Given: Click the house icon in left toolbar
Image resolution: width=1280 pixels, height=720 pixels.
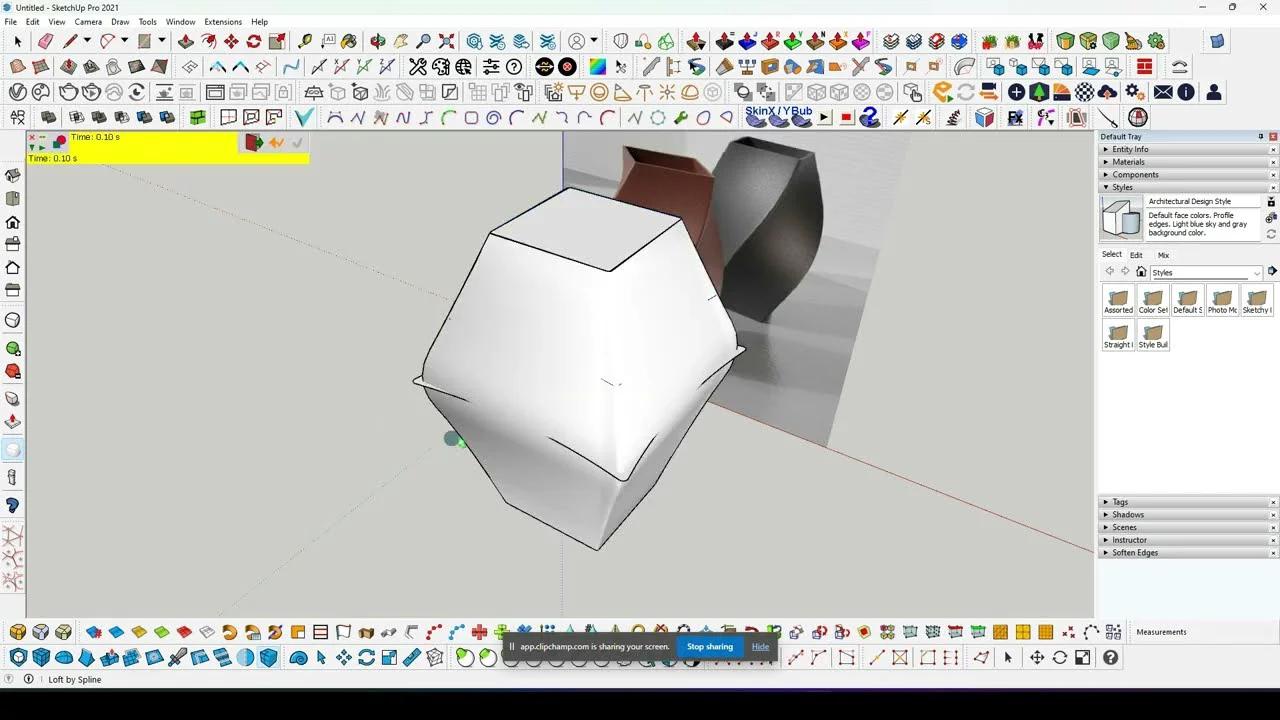Looking at the screenshot, I should [x=13, y=222].
